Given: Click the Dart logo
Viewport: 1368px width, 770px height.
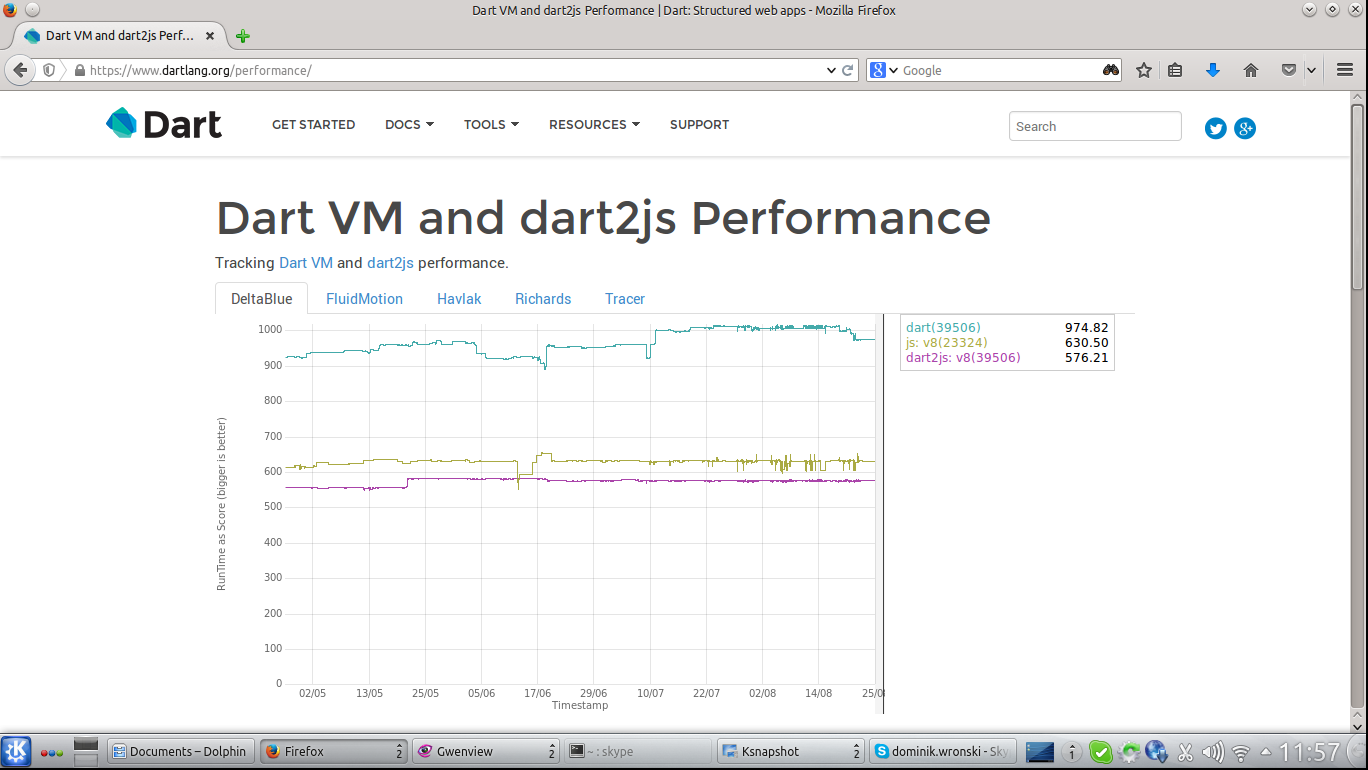Looking at the screenshot, I should coord(164,124).
